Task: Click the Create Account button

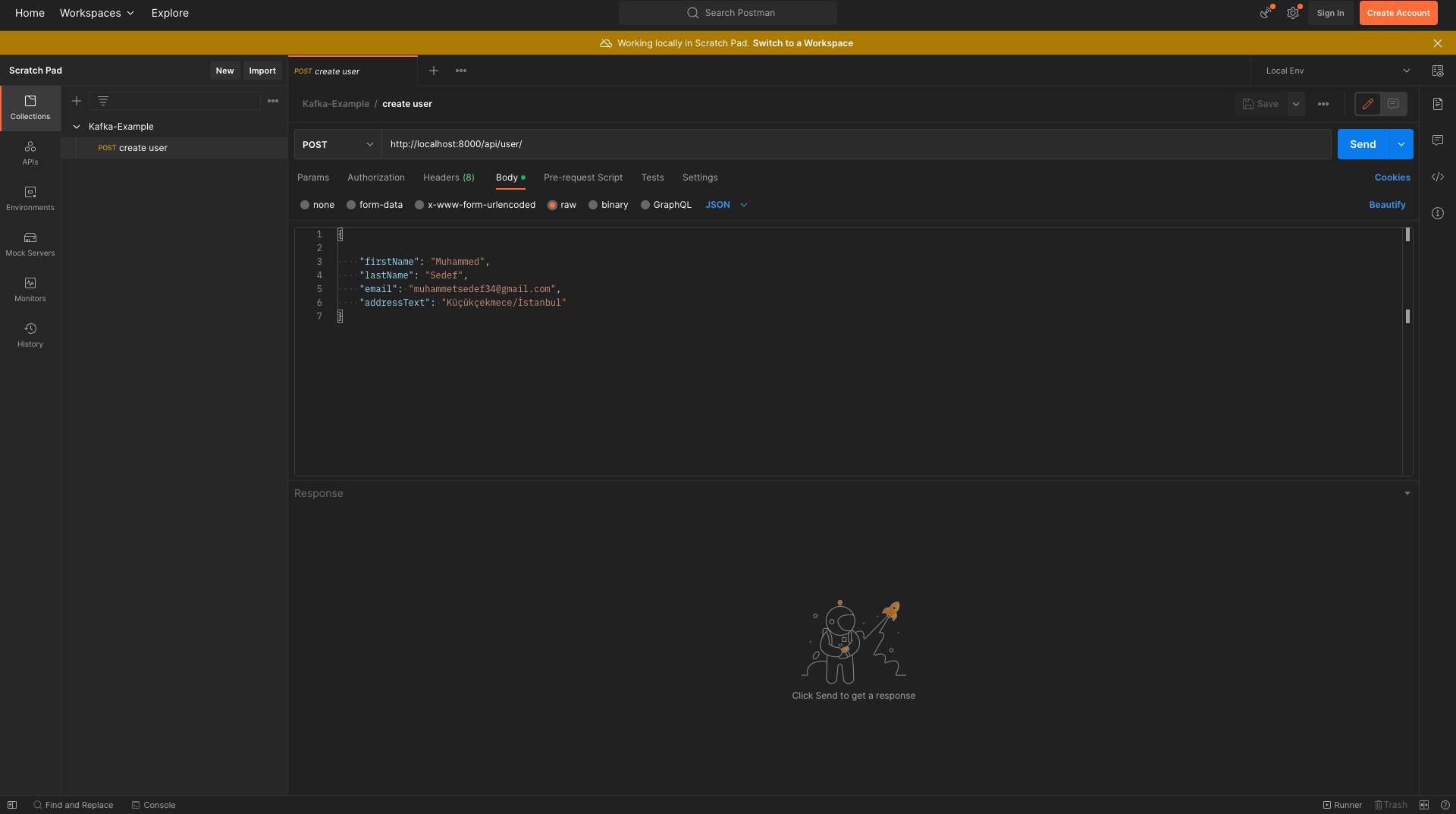Action: click(x=1398, y=13)
